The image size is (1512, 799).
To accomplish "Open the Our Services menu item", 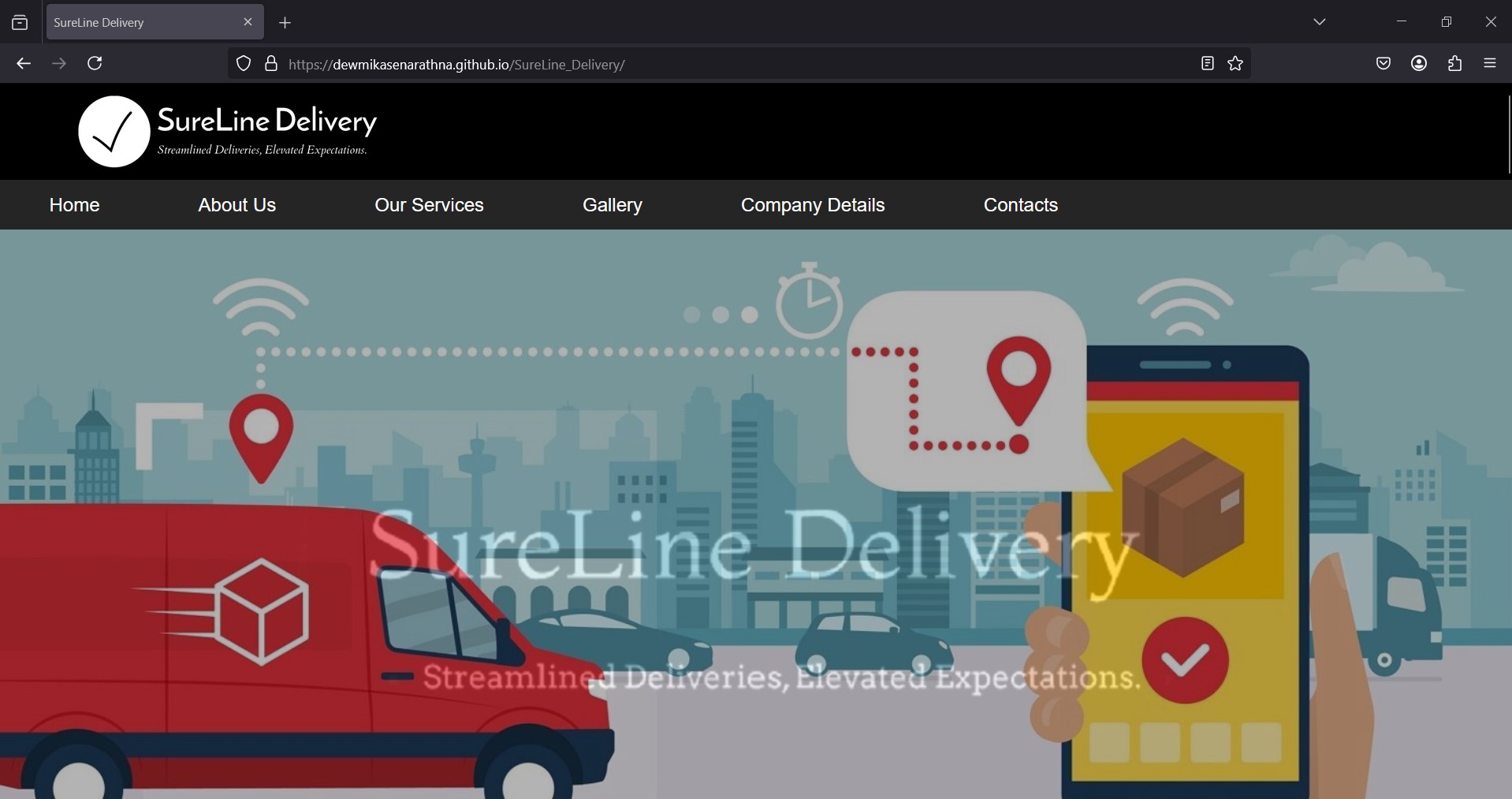I will coord(429,205).
